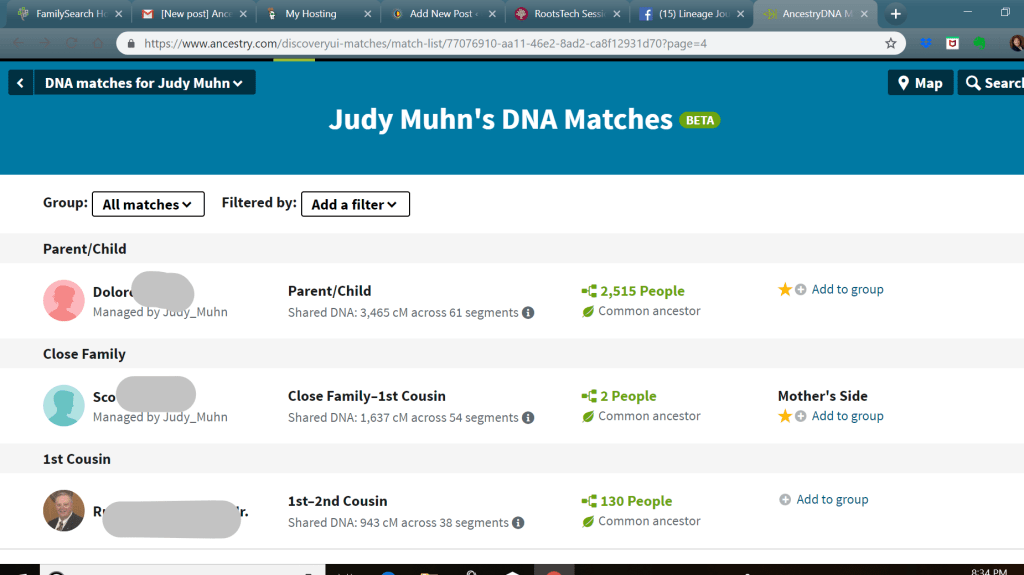Click the info icon beside 943 cM shared DNA

[x=517, y=523]
